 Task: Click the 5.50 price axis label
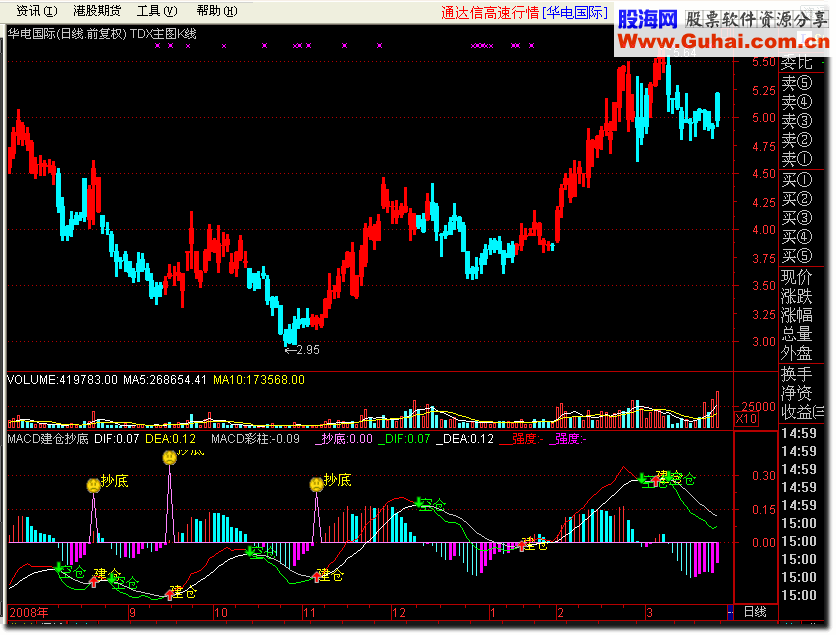763,62
